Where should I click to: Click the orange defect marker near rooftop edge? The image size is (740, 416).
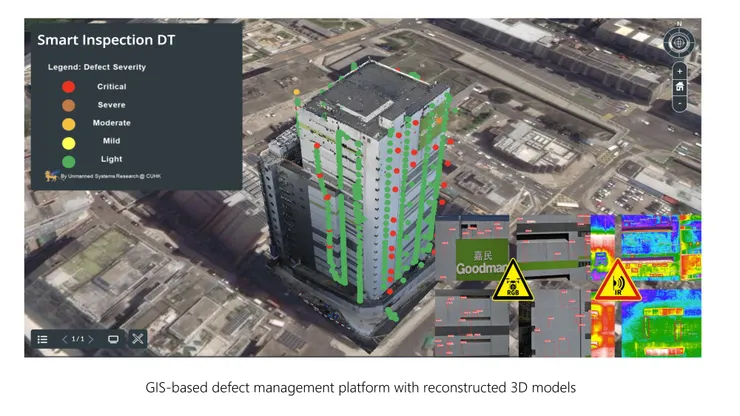(296, 92)
